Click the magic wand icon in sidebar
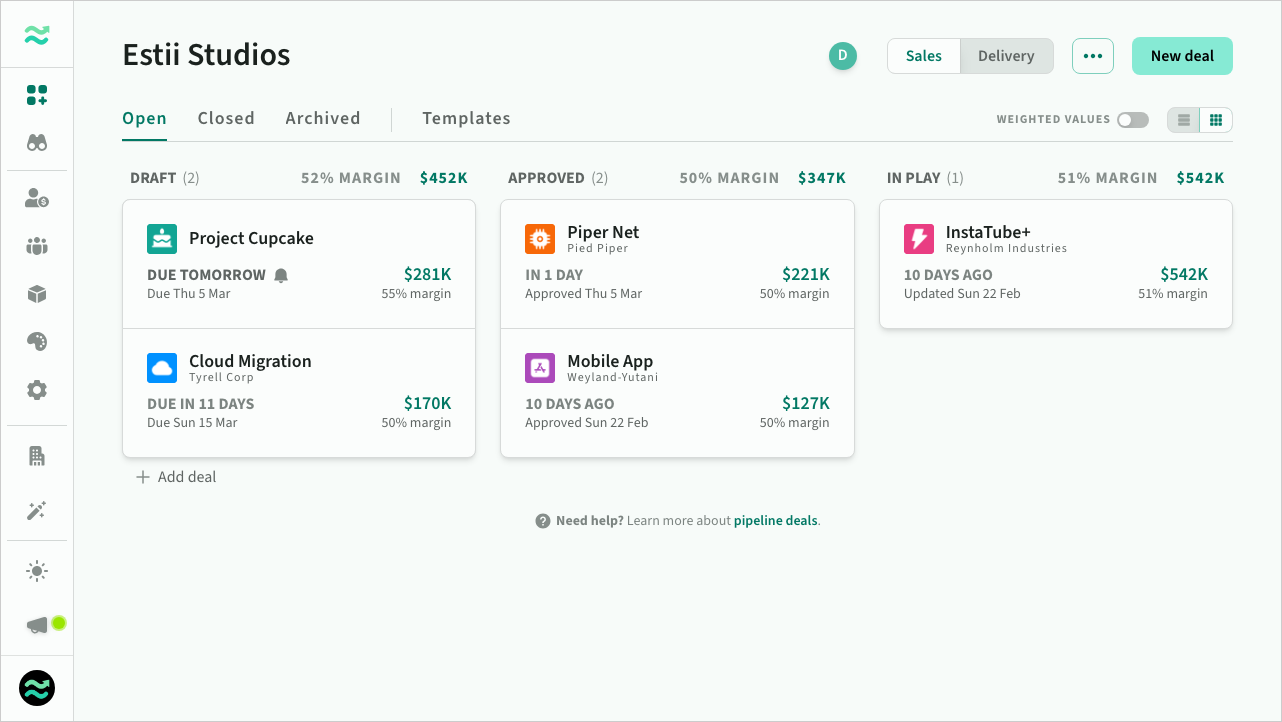The width and height of the screenshot is (1282, 722). [x=37, y=511]
